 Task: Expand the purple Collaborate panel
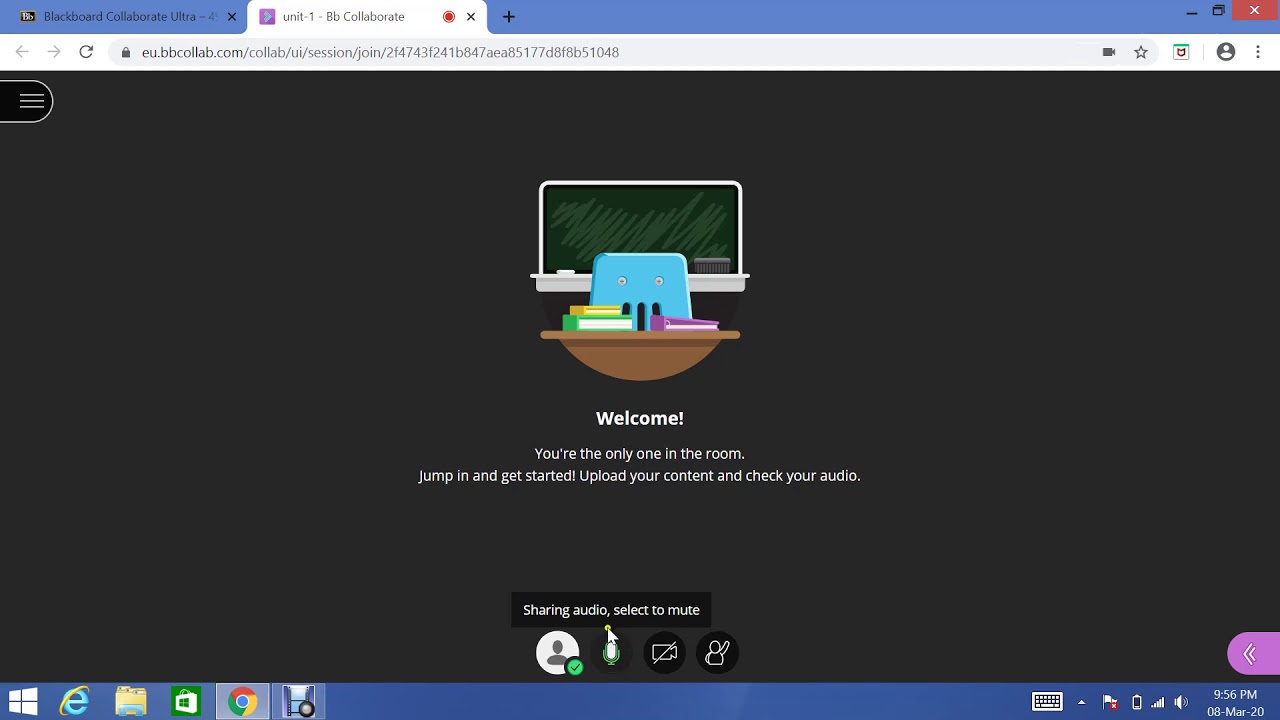(x=1253, y=654)
